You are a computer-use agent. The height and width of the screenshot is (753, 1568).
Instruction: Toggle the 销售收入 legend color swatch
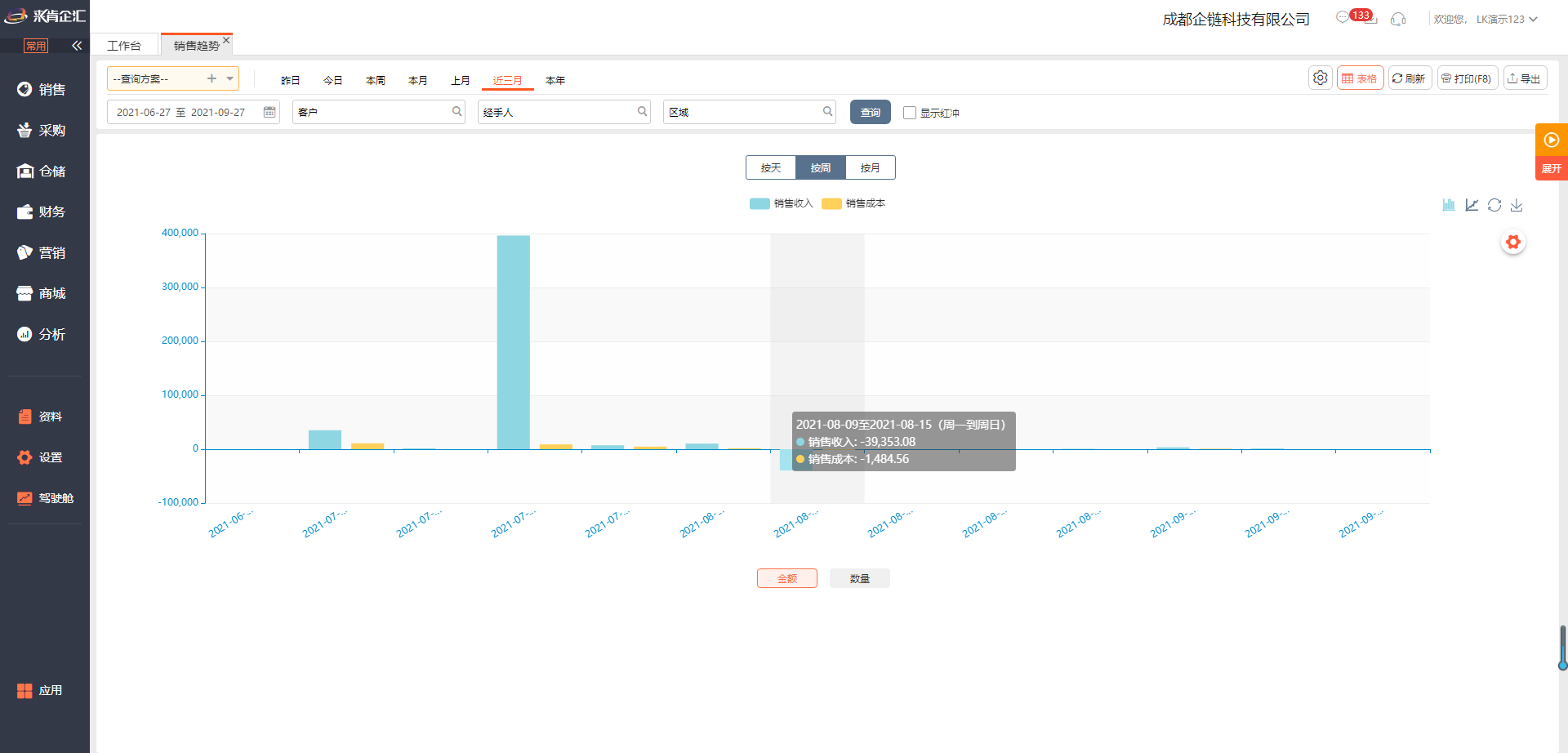click(x=759, y=203)
